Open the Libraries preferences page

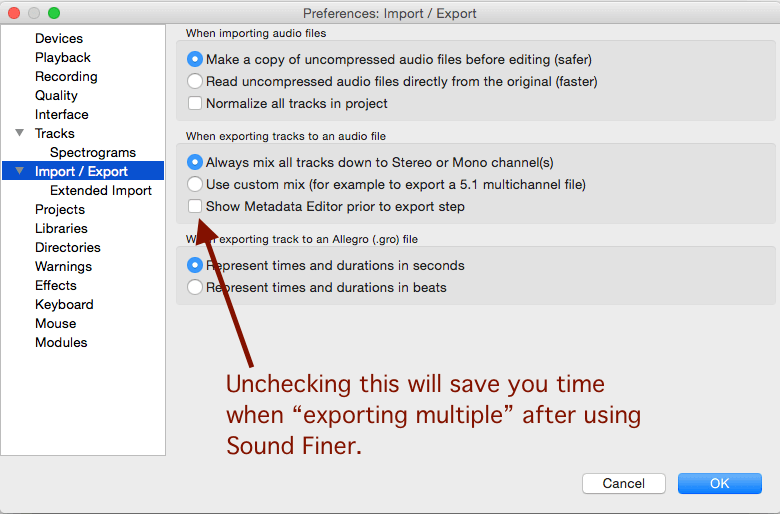click(61, 228)
